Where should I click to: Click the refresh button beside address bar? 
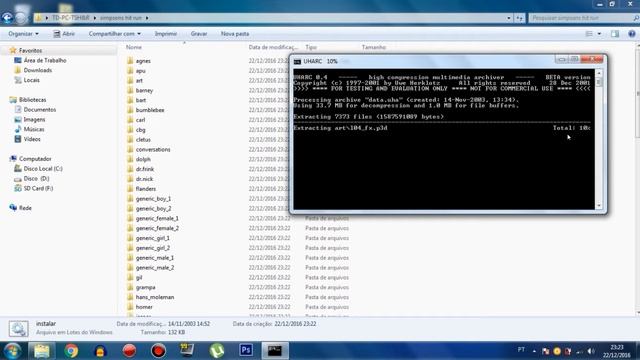[x=519, y=18]
